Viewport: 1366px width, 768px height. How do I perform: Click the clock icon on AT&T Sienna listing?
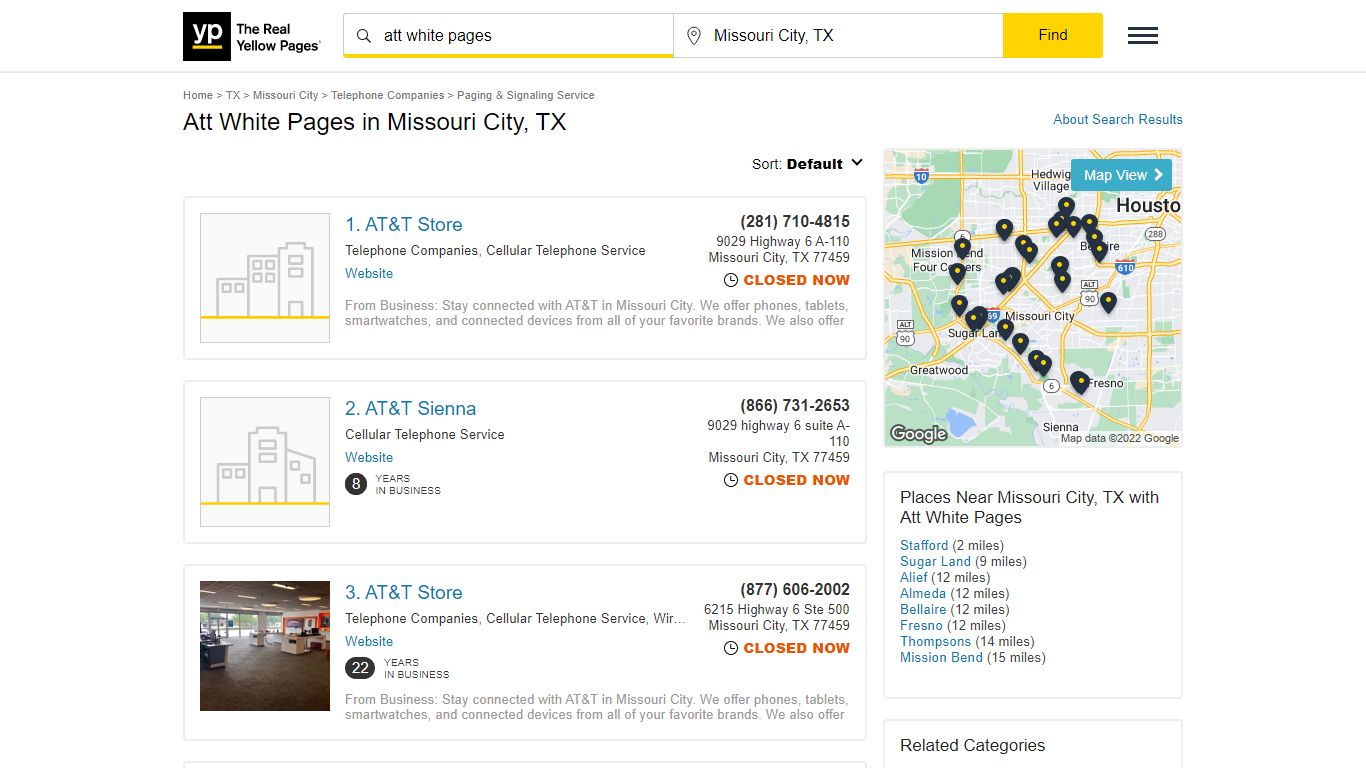731,480
